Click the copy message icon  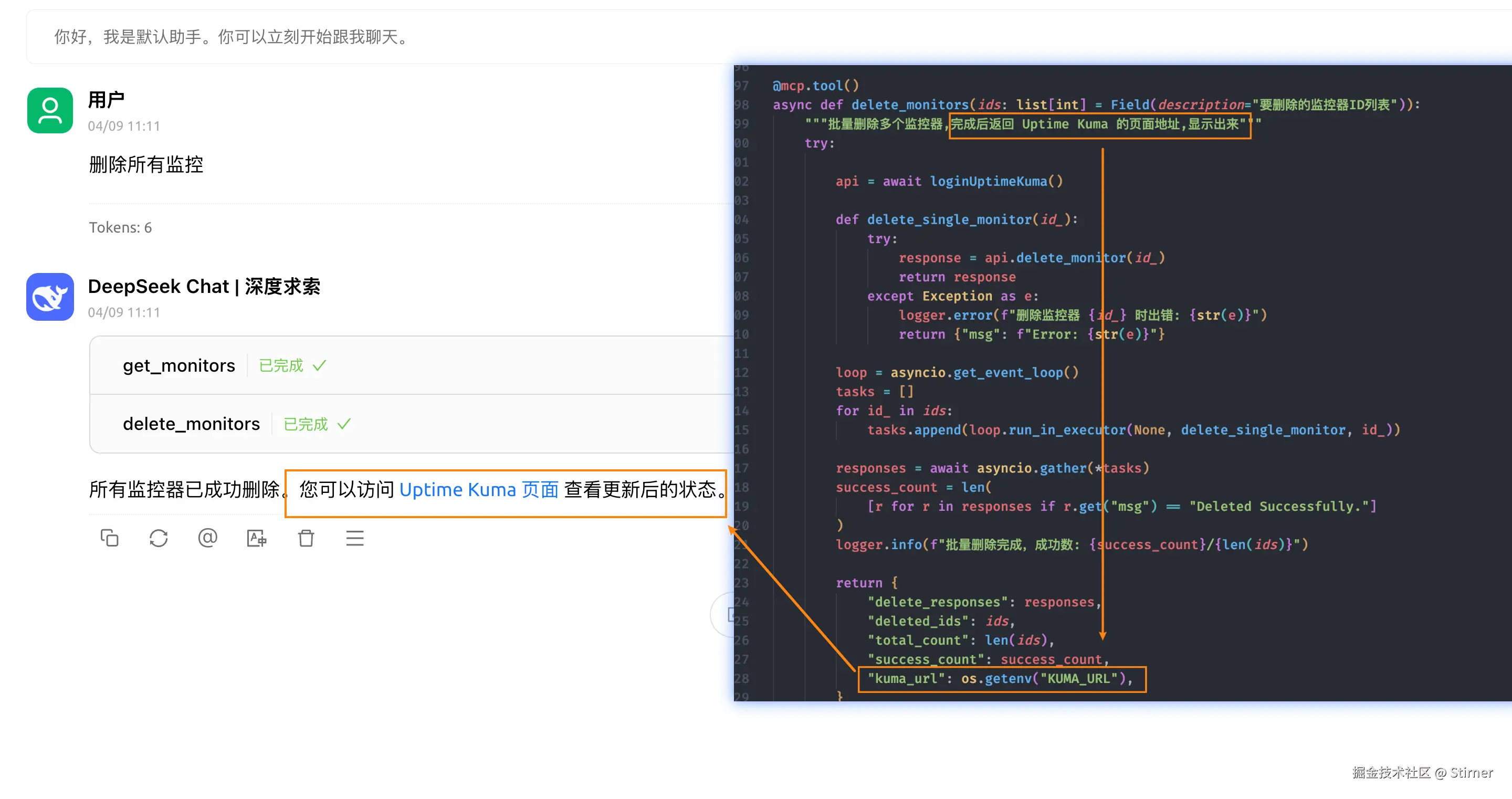(x=109, y=538)
